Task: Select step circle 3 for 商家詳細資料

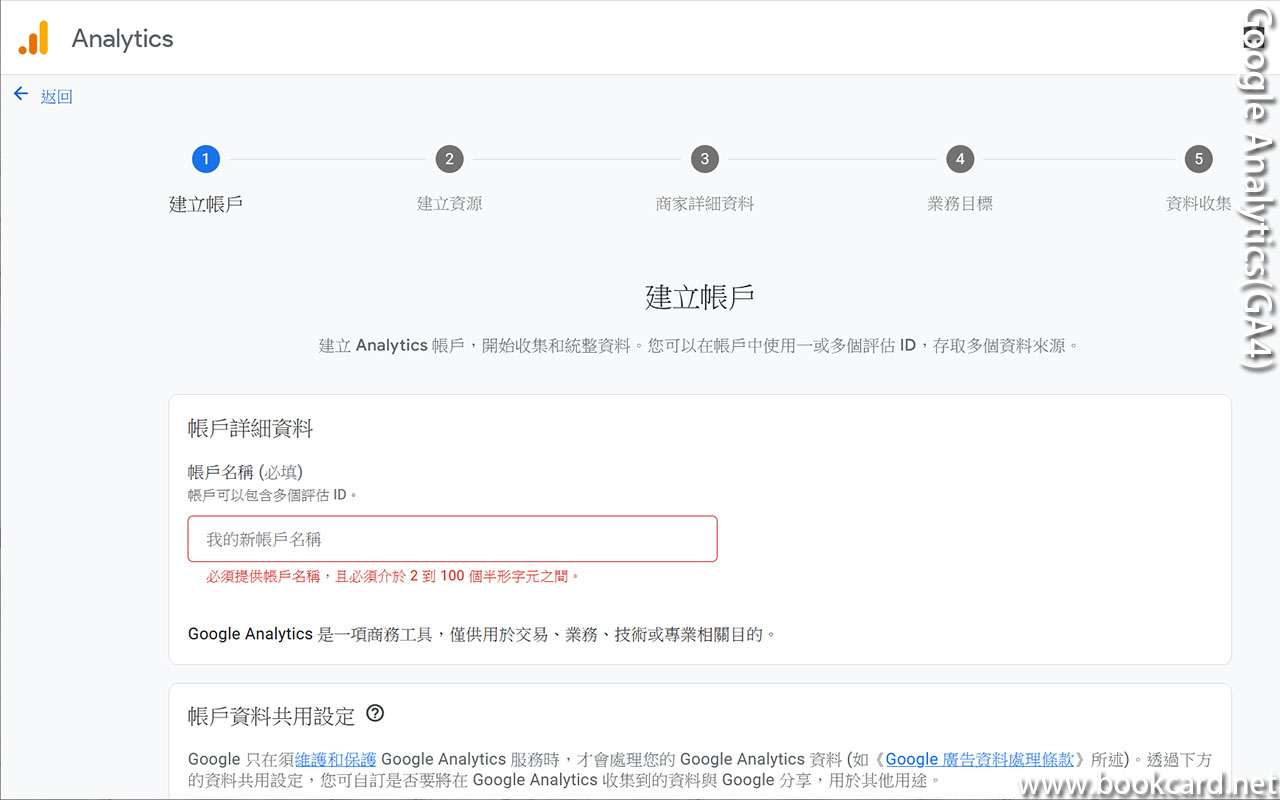Action: click(x=704, y=158)
